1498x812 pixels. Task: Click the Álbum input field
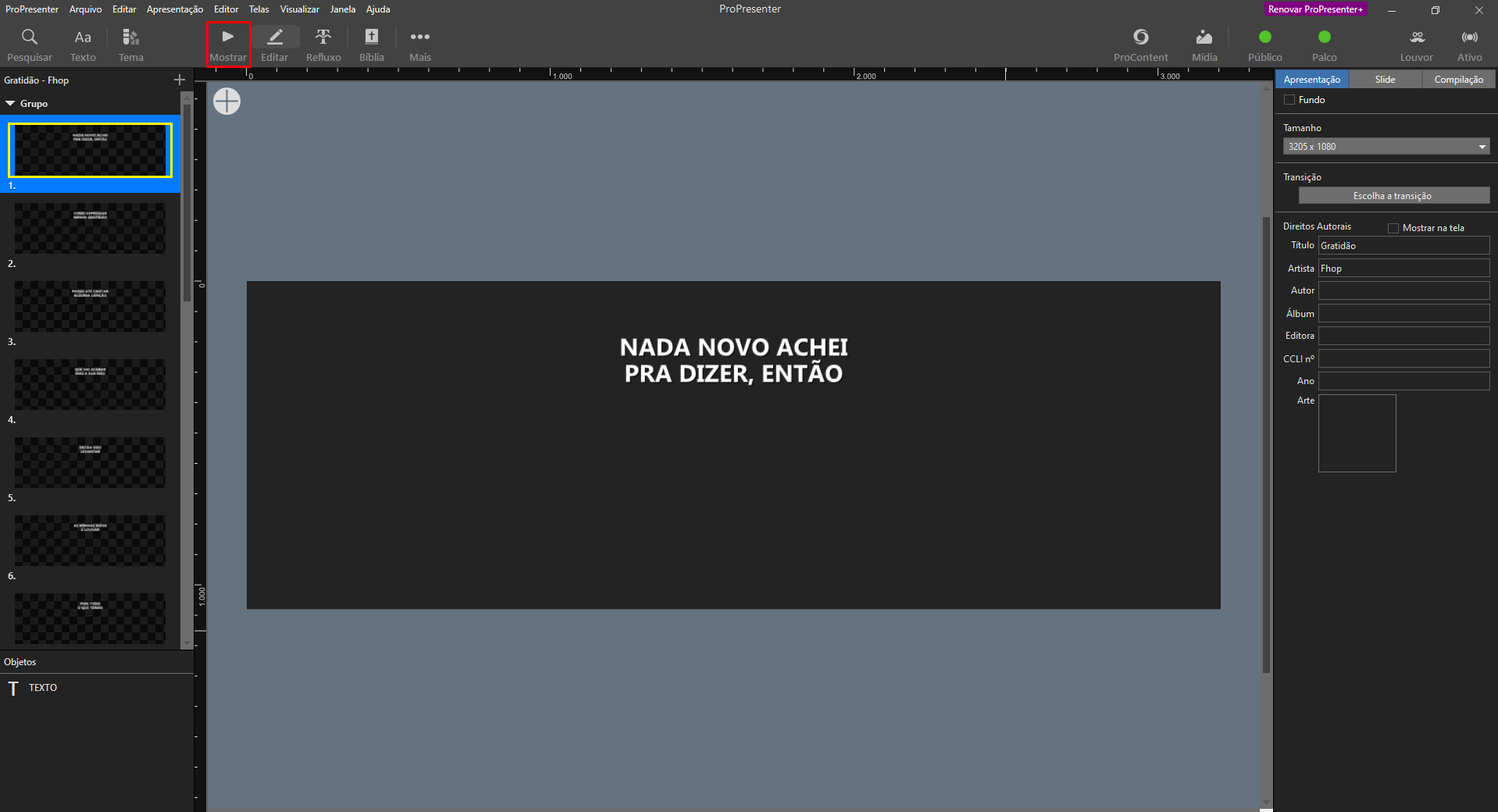(1404, 313)
